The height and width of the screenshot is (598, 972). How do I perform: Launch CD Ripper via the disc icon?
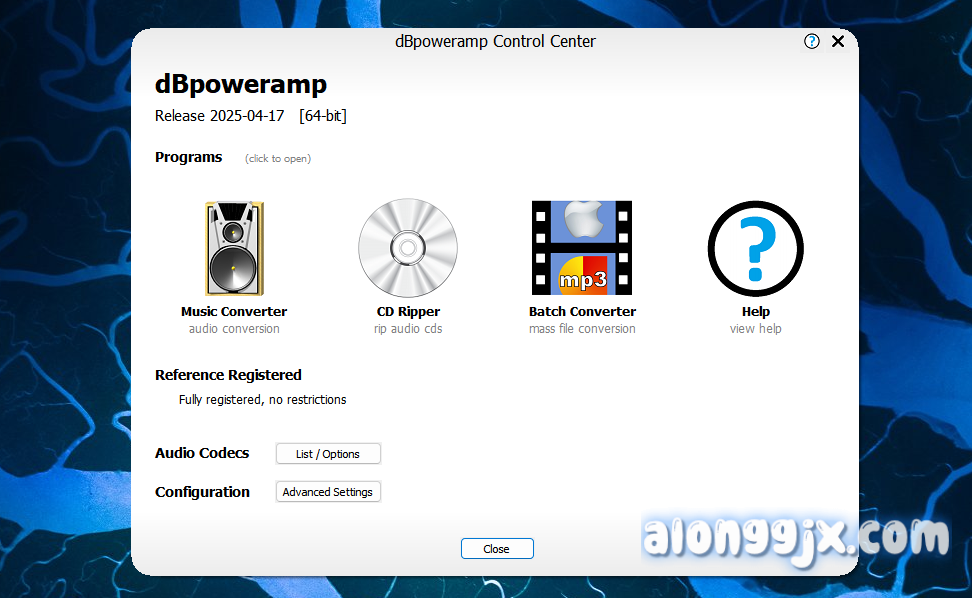click(408, 248)
